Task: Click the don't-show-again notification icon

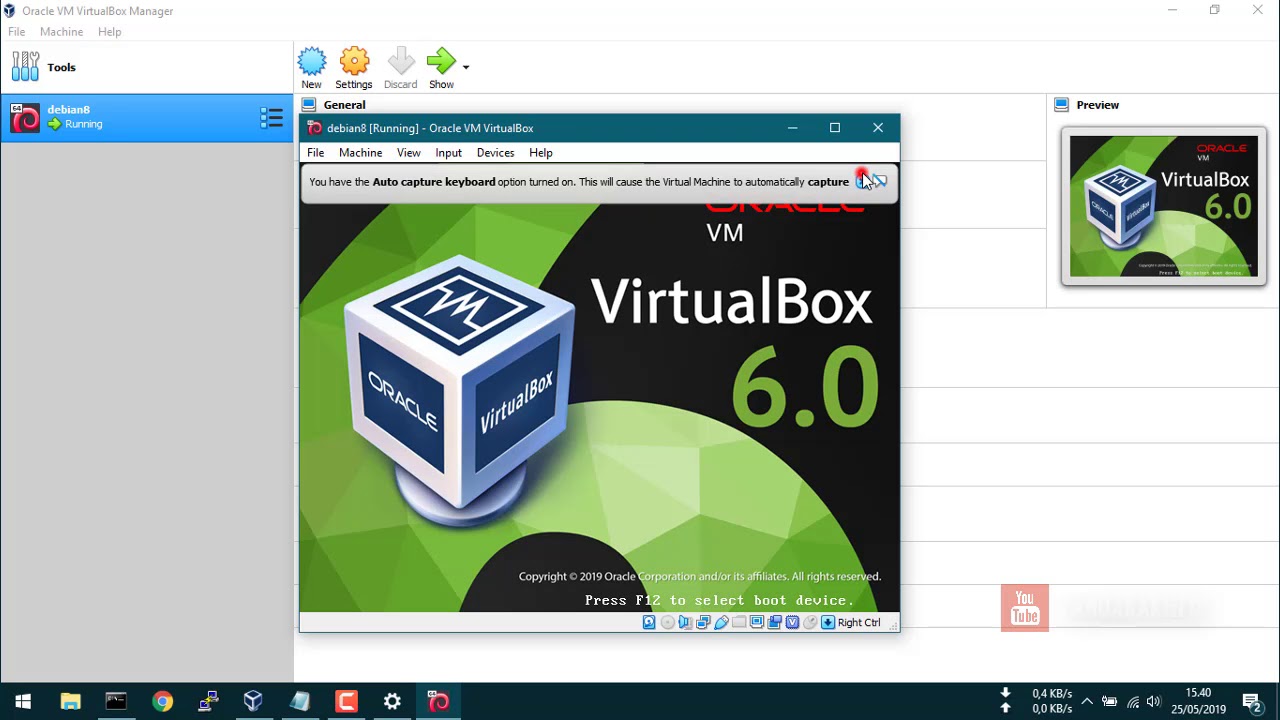Action: (x=879, y=181)
